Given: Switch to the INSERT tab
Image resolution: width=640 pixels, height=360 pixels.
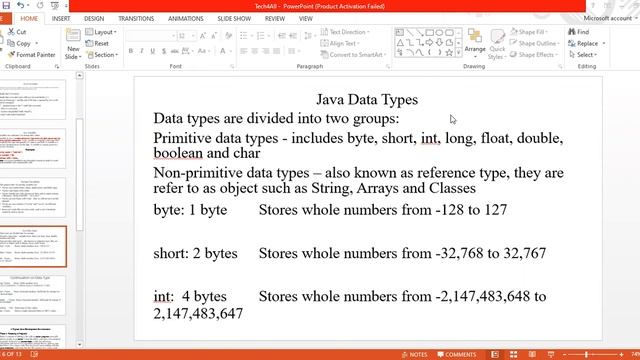Looking at the screenshot, I should tap(61, 18).
